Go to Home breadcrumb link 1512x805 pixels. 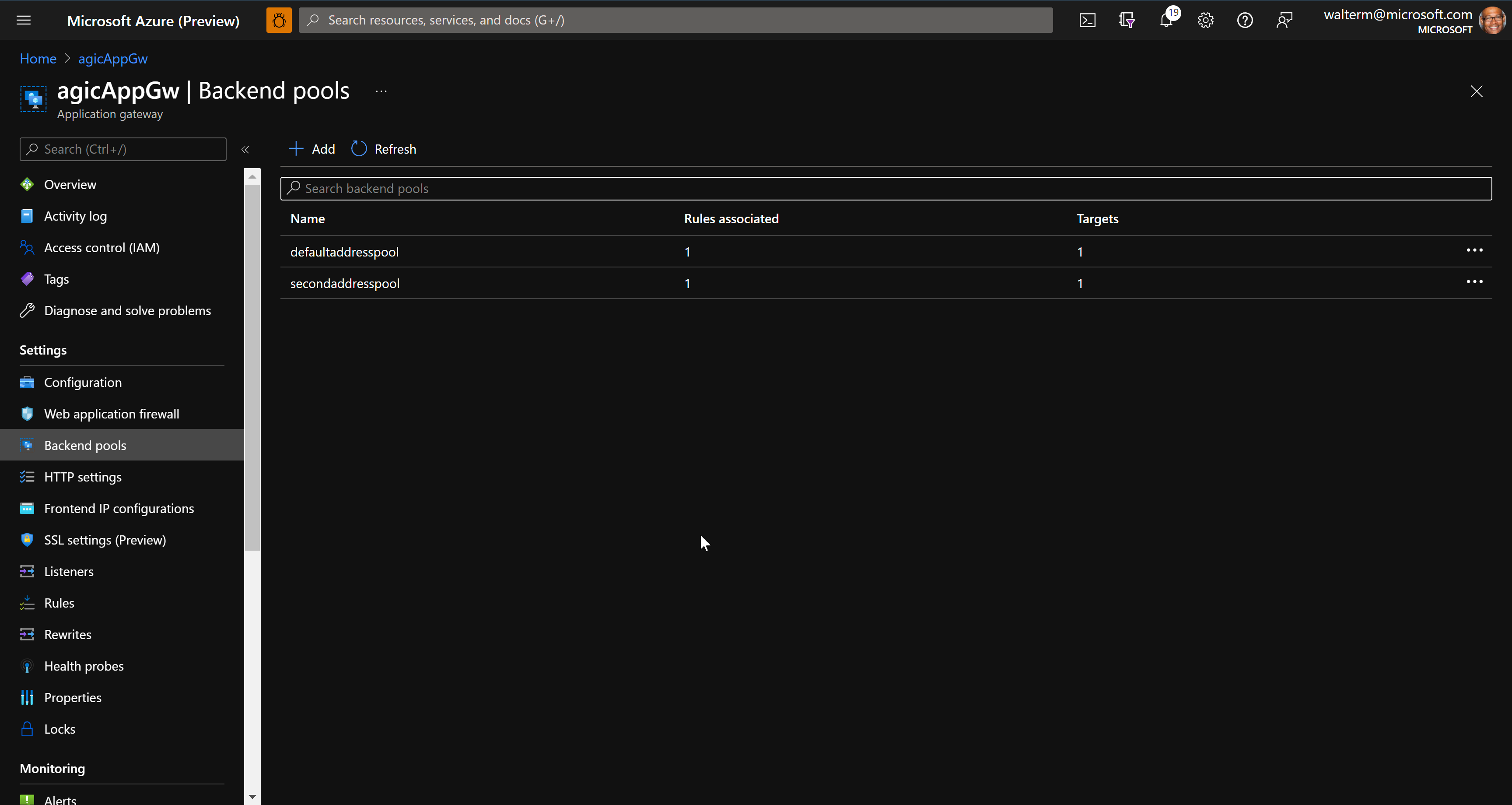[38, 59]
